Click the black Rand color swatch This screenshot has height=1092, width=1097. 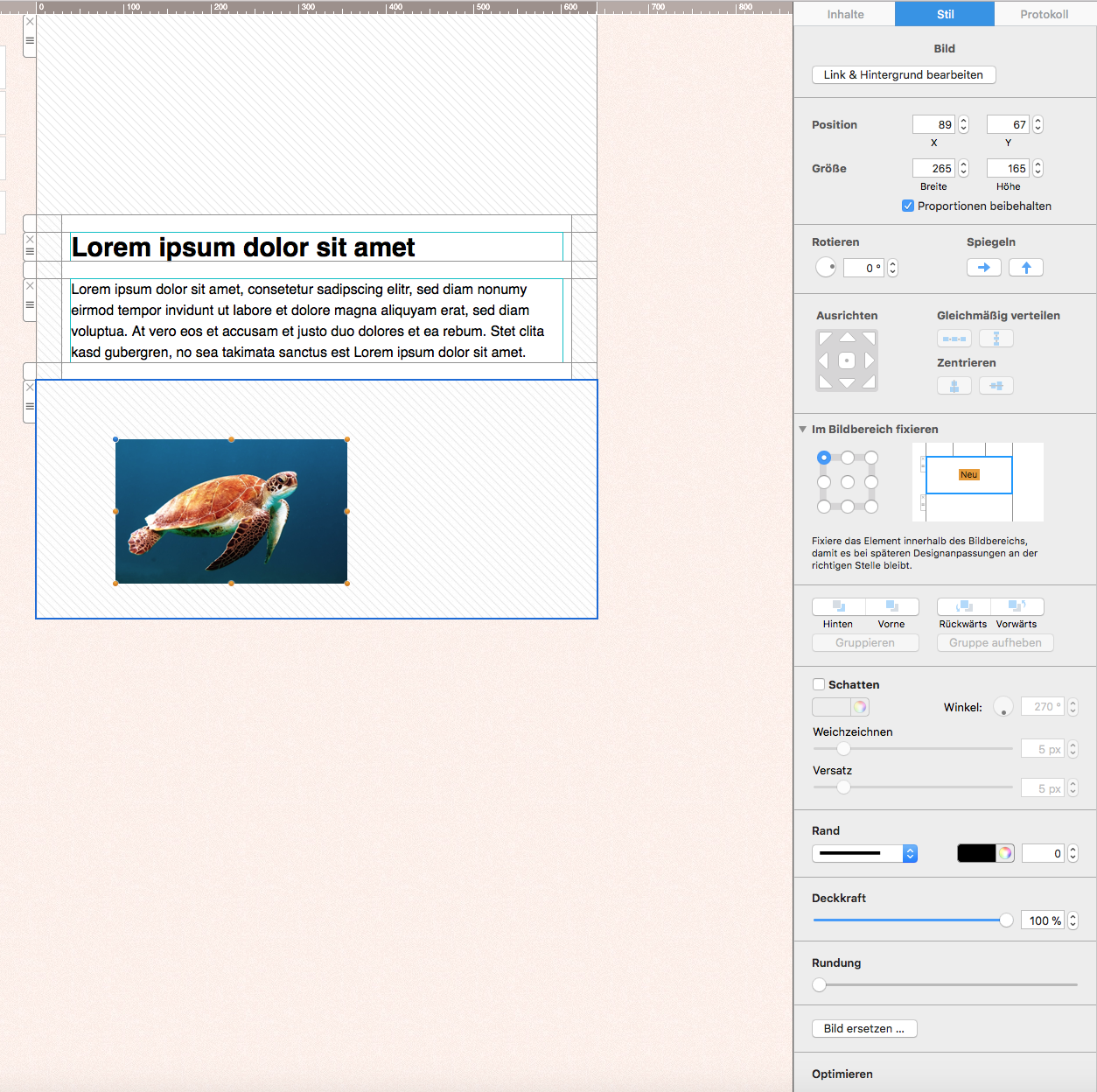[x=976, y=853]
